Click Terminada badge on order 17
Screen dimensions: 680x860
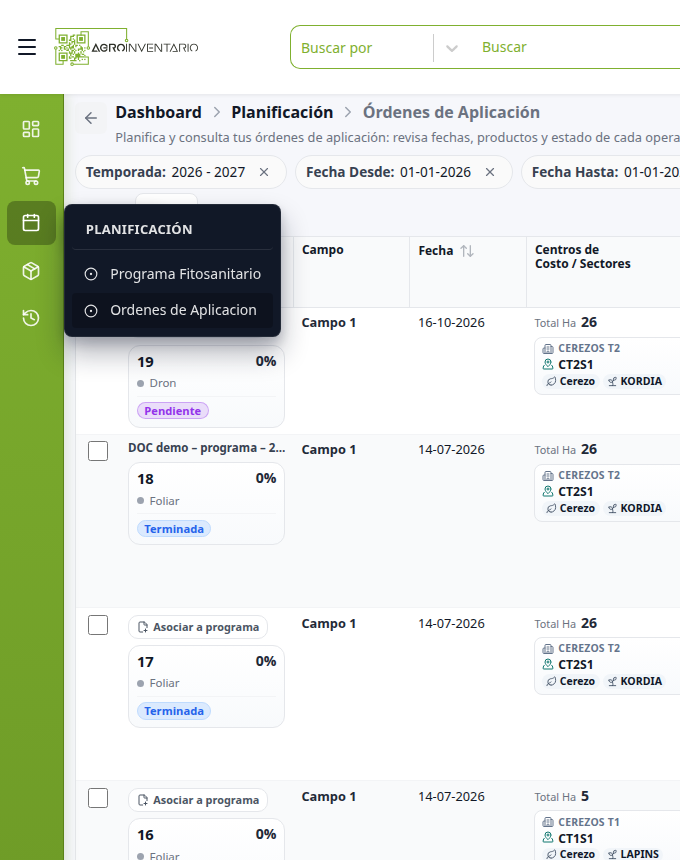click(x=174, y=711)
